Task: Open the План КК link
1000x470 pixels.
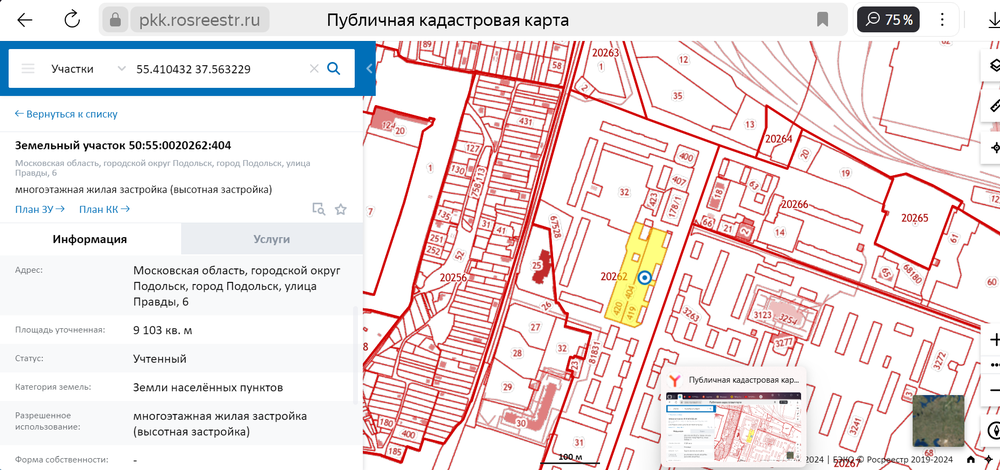Action: pyautogui.click(x=104, y=209)
